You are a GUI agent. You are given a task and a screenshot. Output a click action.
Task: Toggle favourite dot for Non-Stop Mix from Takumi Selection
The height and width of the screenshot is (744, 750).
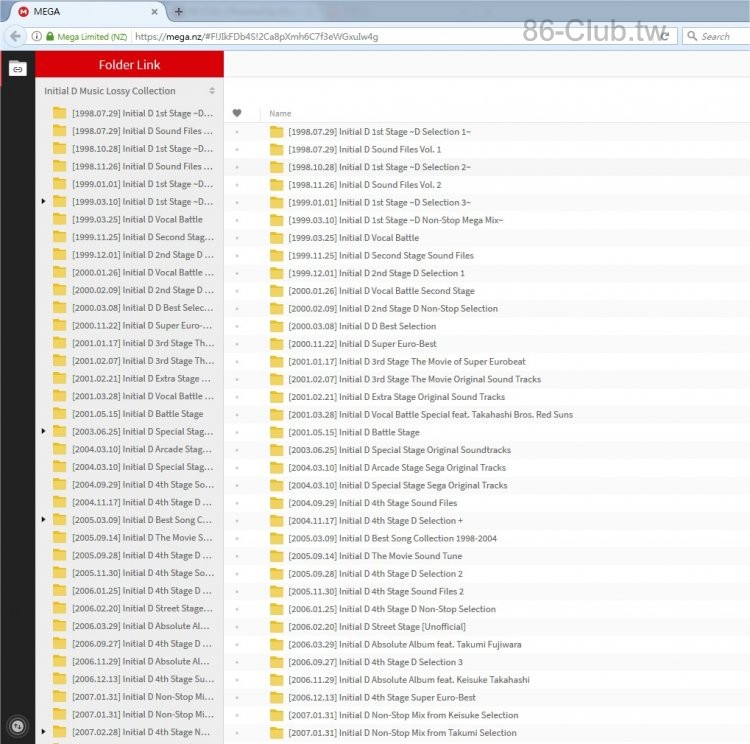point(237,733)
